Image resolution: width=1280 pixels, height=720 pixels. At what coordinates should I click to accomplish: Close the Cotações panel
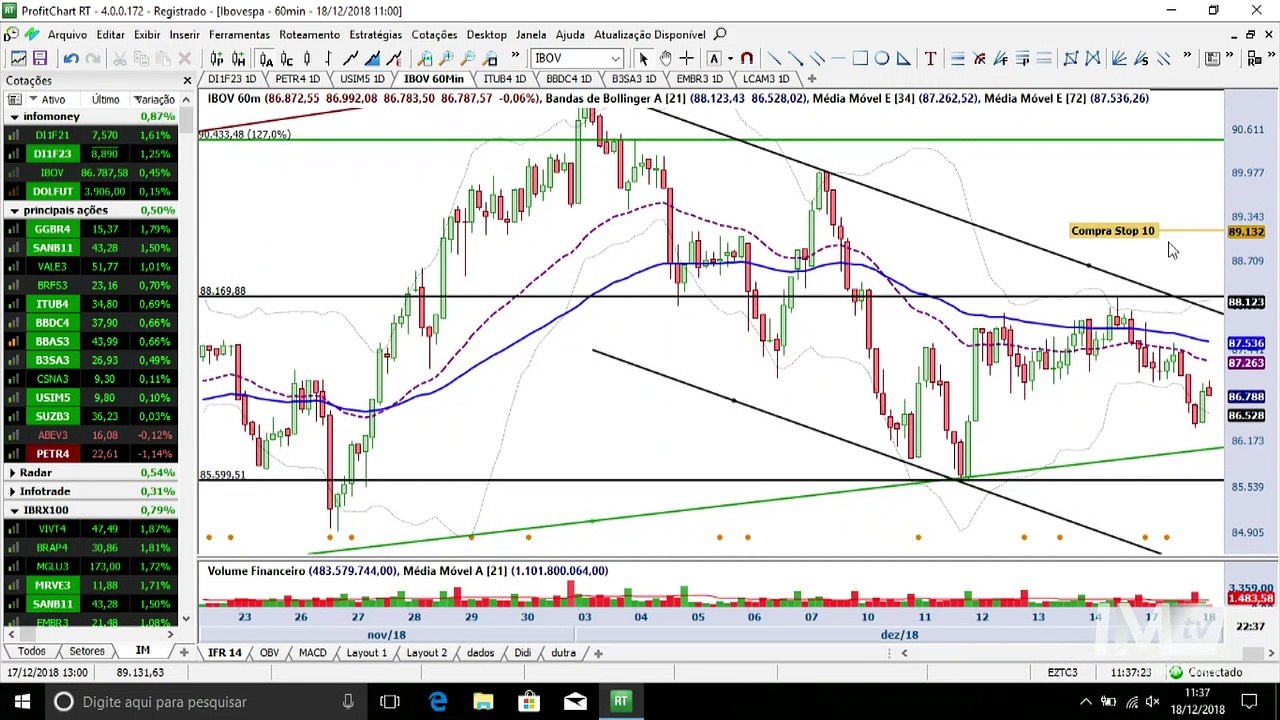click(x=187, y=80)
